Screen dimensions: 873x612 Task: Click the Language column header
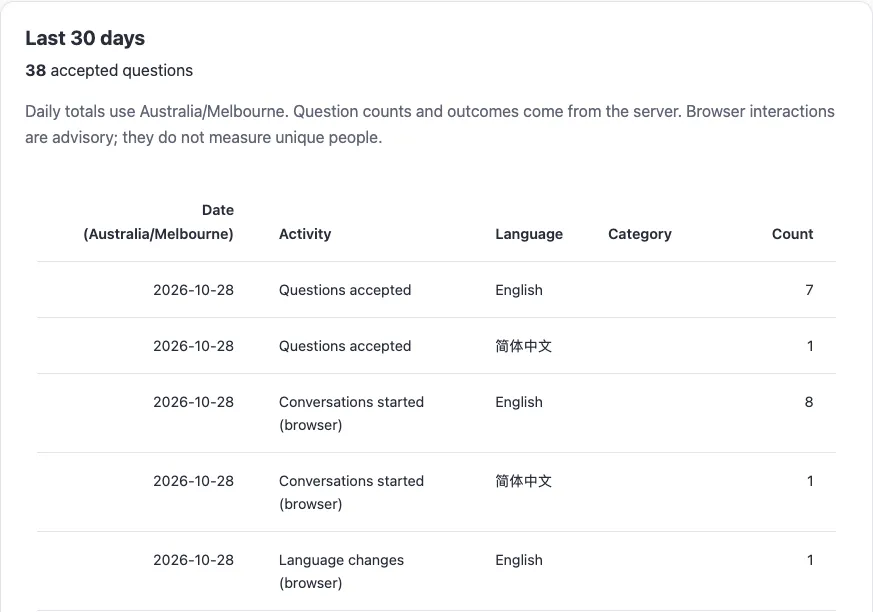click(x=529, y=234)
